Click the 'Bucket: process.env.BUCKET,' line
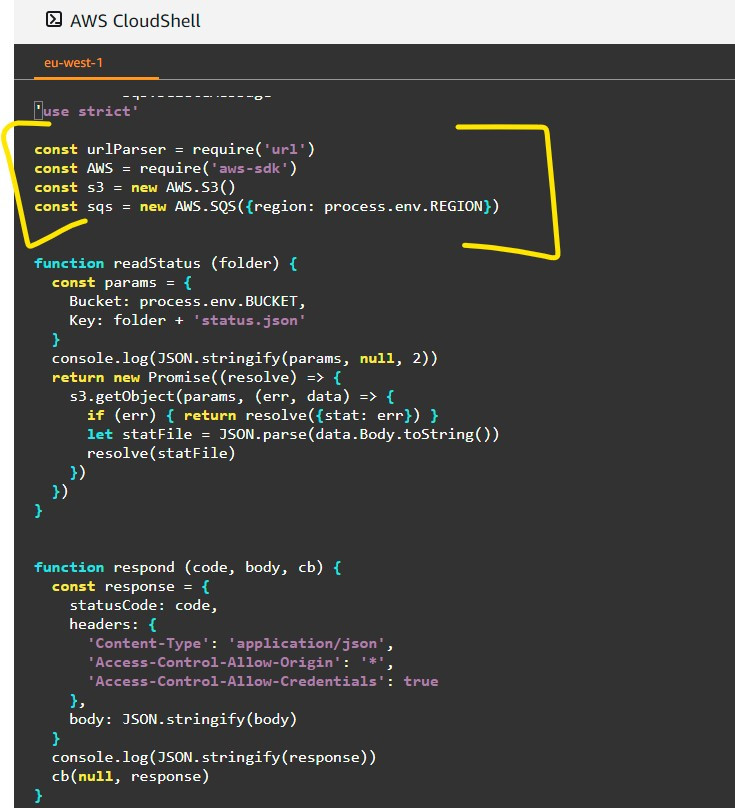735x808 pixels. pos(188,301)
